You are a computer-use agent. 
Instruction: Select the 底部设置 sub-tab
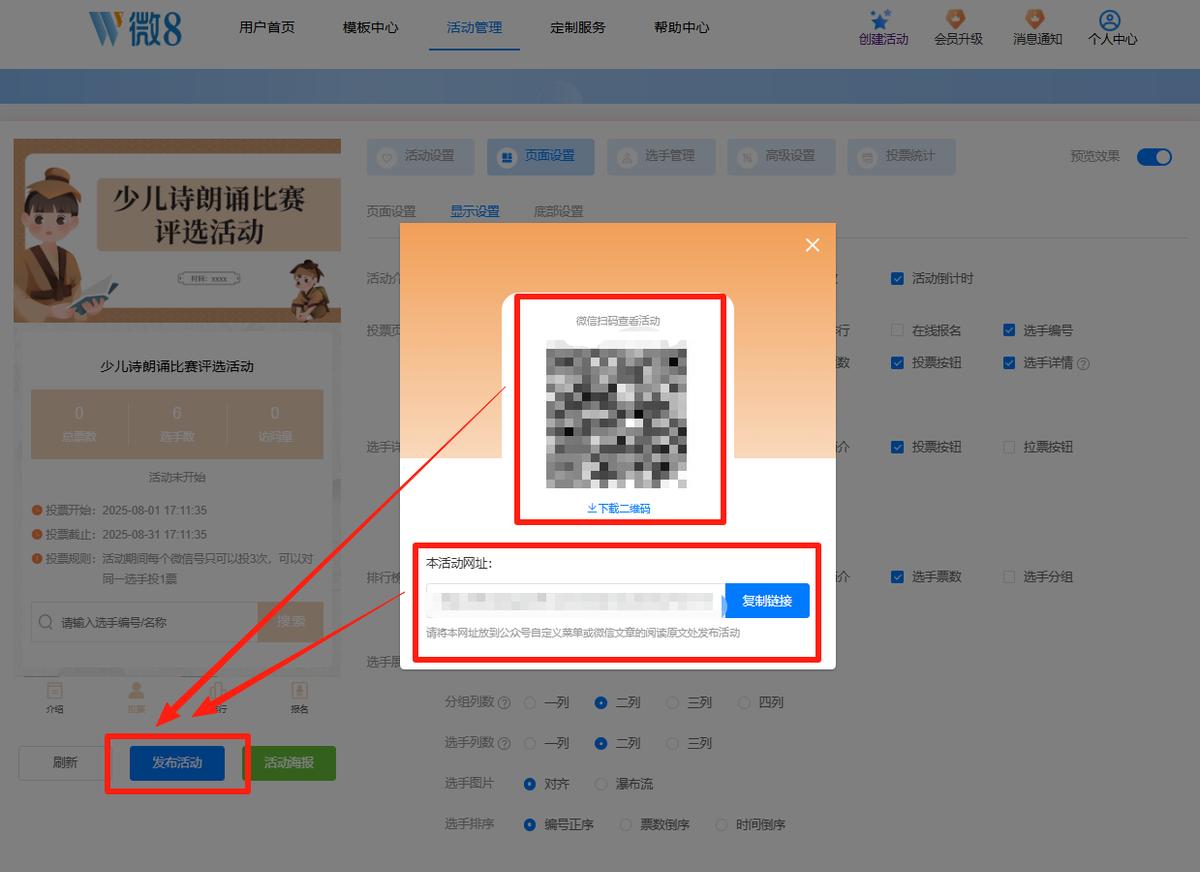tap(559, 212)
